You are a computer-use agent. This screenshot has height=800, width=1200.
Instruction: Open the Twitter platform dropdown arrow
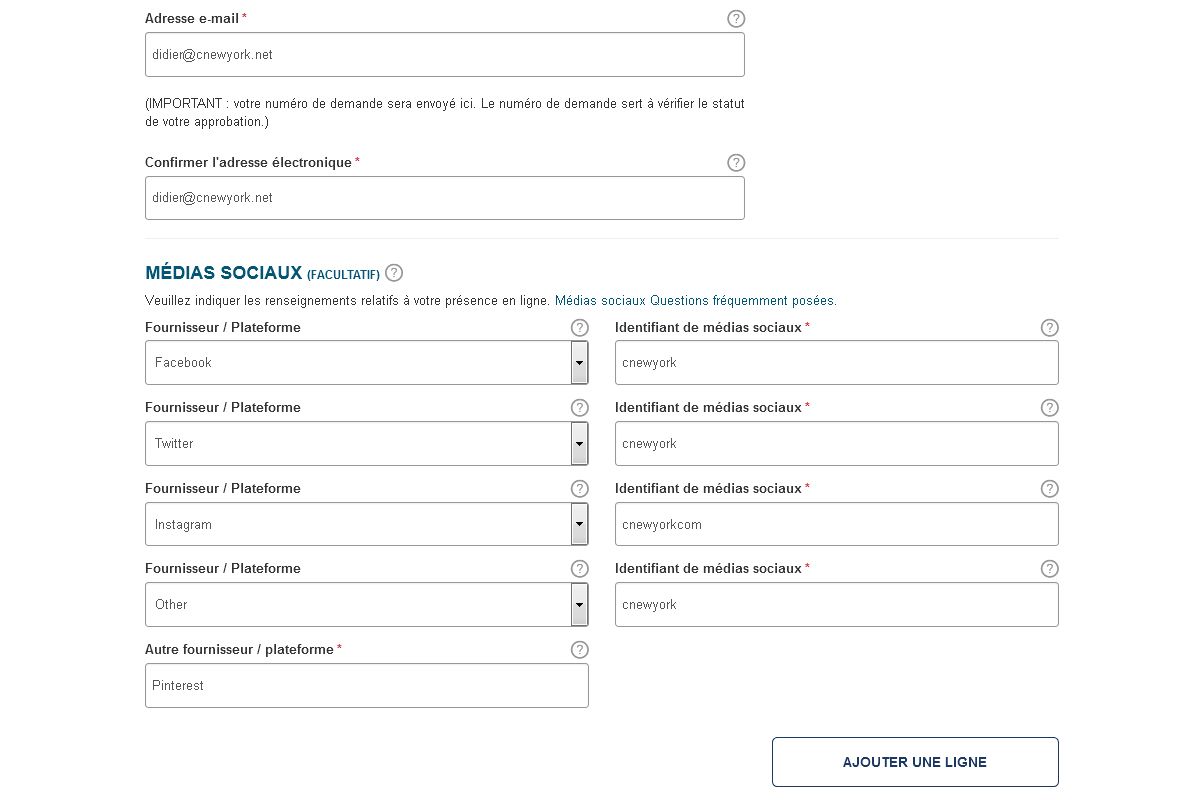click(x=579, y=443)
